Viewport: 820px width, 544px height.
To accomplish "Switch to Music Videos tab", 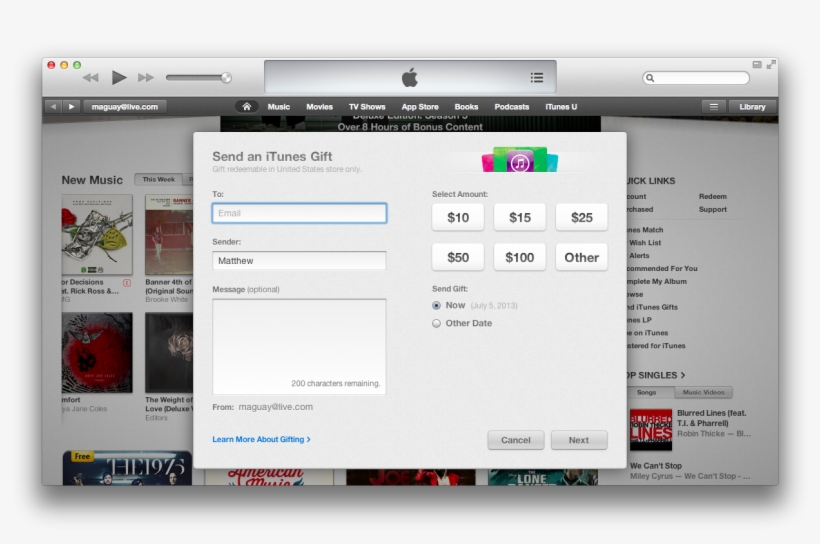I will [x=703, y=392].
